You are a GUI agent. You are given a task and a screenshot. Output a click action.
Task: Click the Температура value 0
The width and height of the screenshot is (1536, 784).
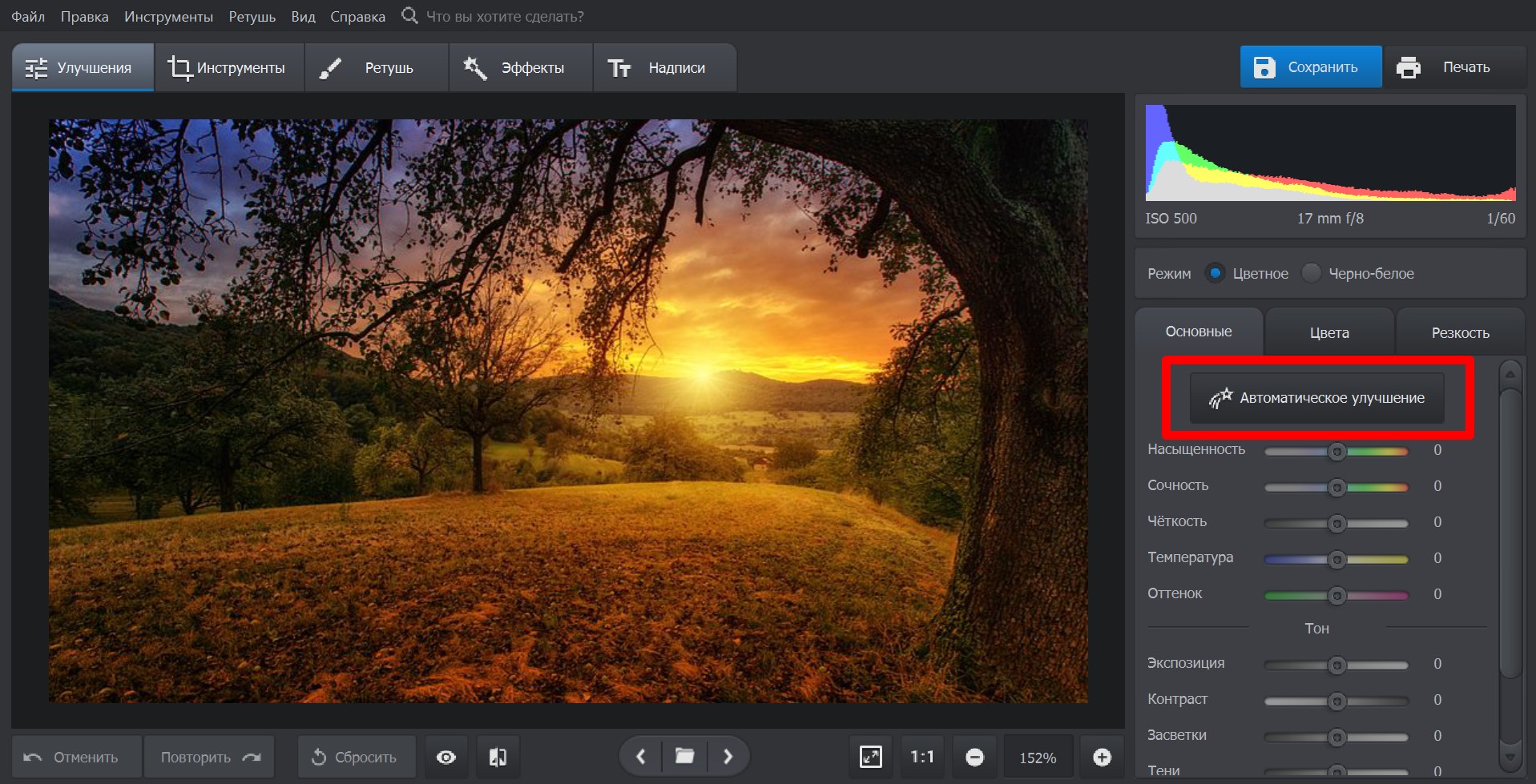tap(1437, 558)
